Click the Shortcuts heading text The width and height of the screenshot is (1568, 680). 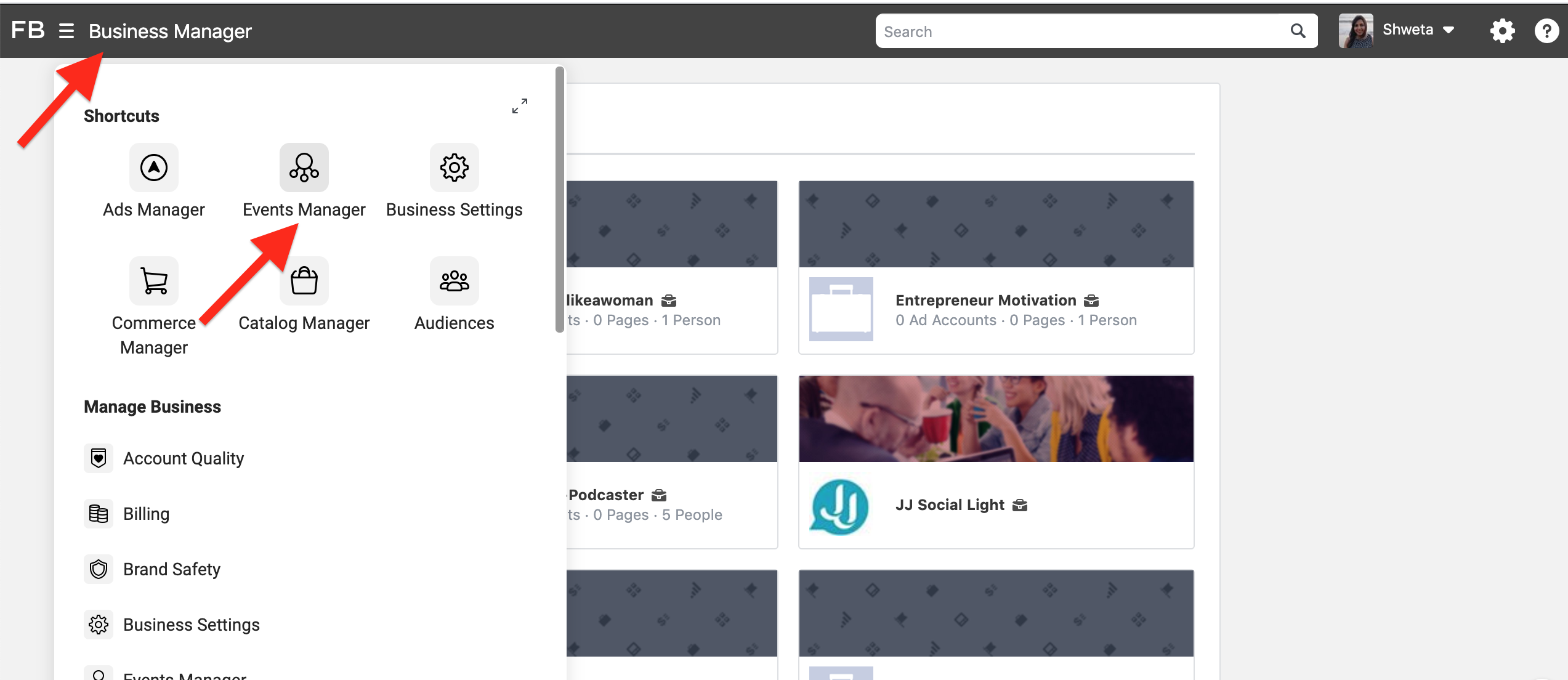click(x=121, y=116)
